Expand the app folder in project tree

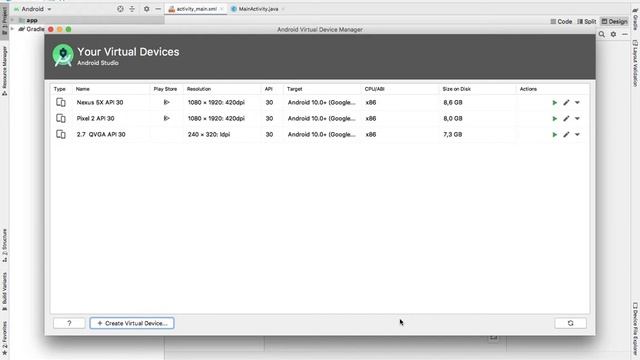pos(13,20)
